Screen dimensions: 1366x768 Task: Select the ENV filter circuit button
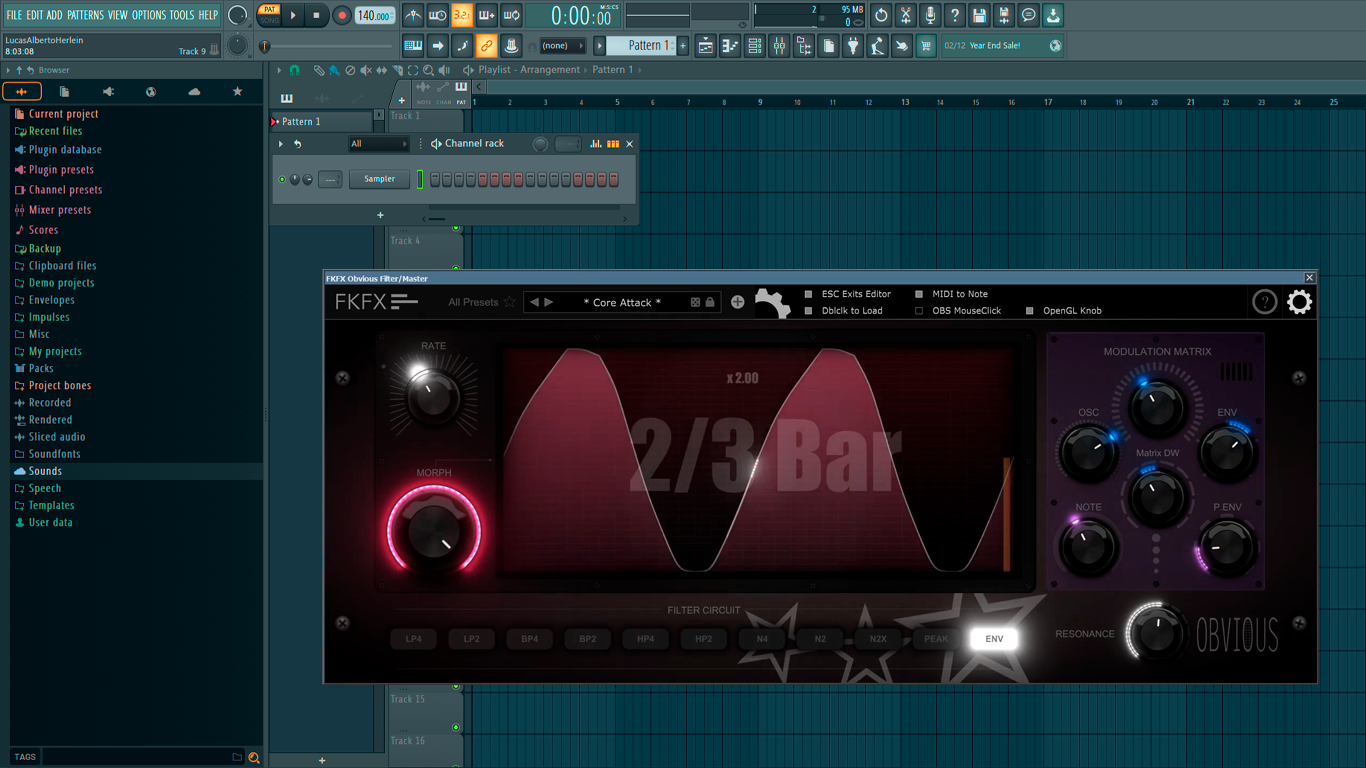click(994, 639)
